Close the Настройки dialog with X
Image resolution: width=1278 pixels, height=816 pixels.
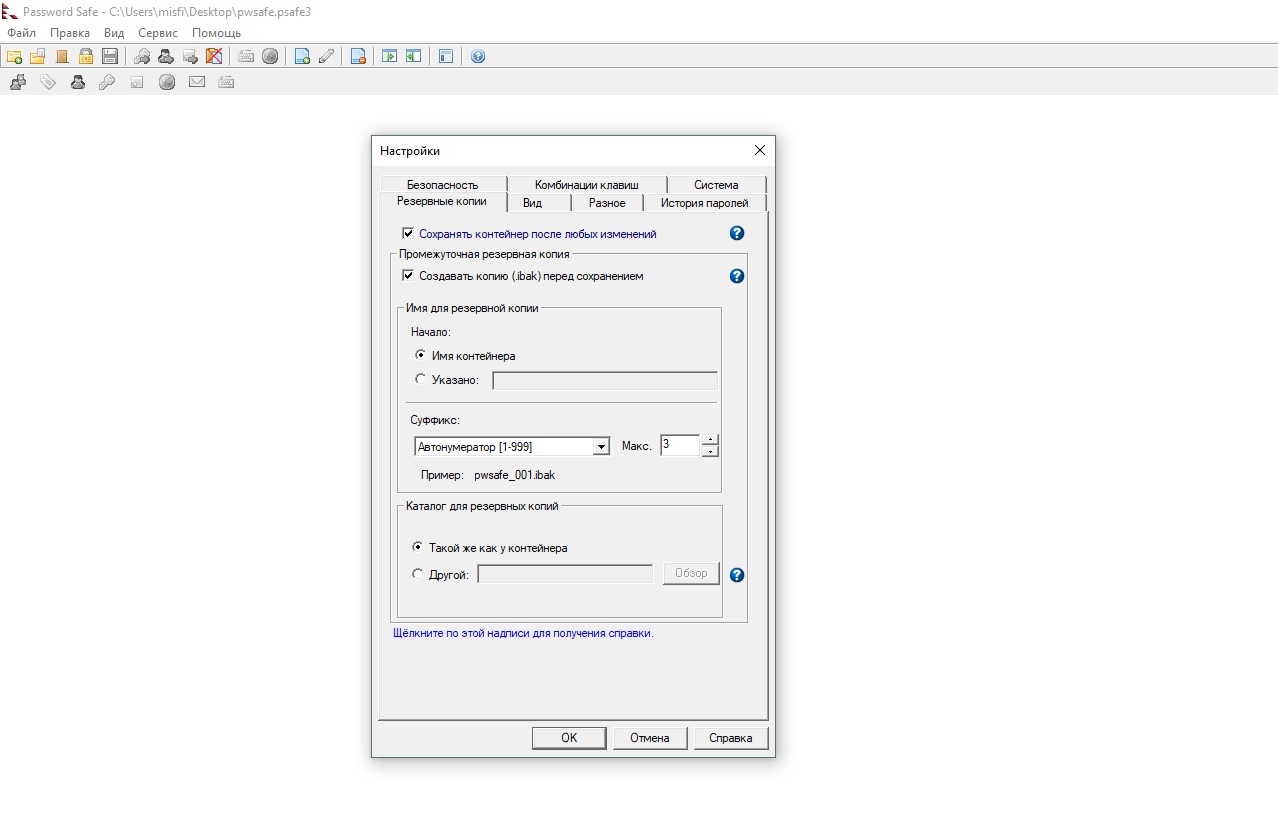point(759,150)
